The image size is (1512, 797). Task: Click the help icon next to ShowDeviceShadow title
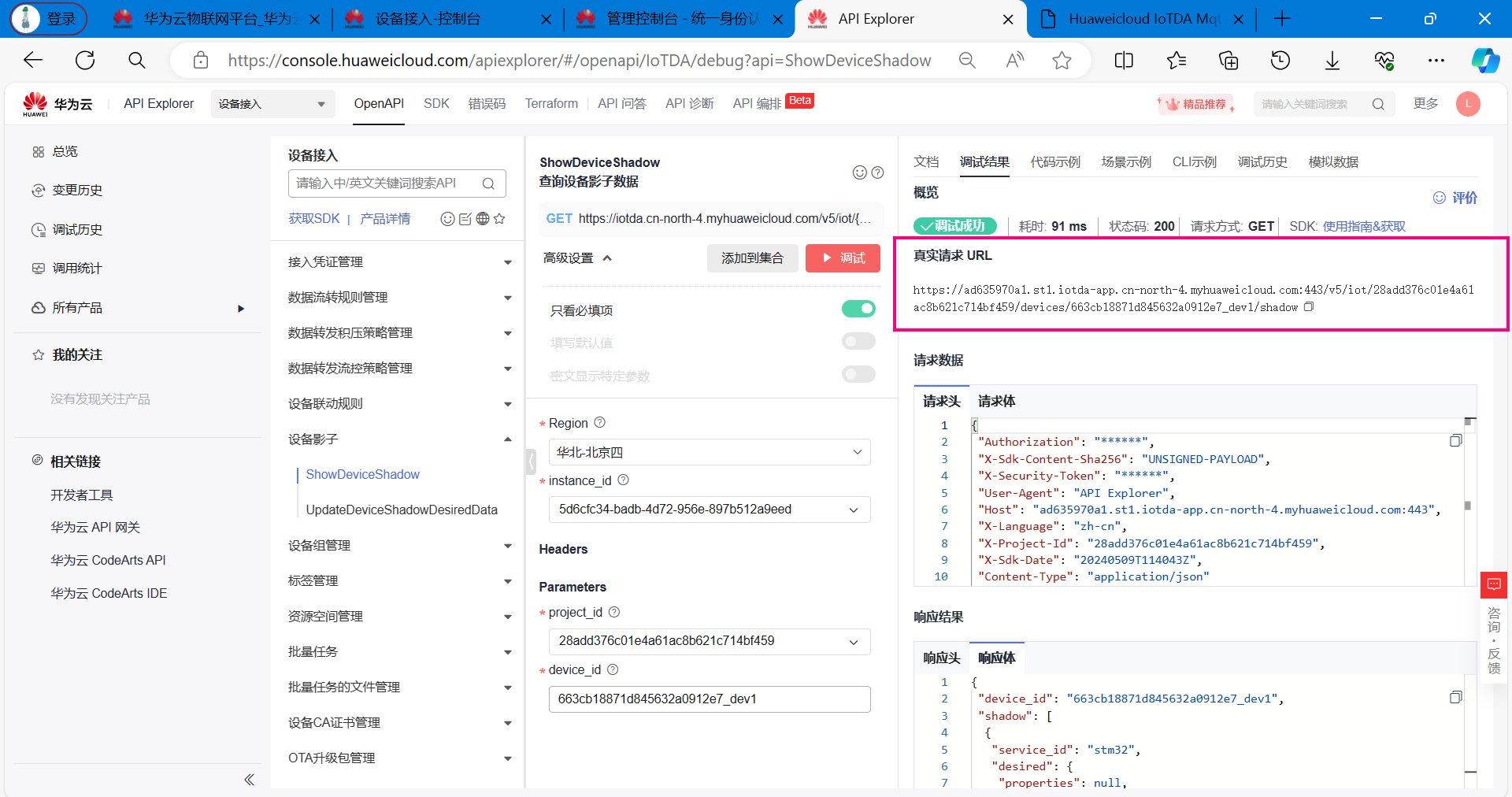(x=877, y=172)
